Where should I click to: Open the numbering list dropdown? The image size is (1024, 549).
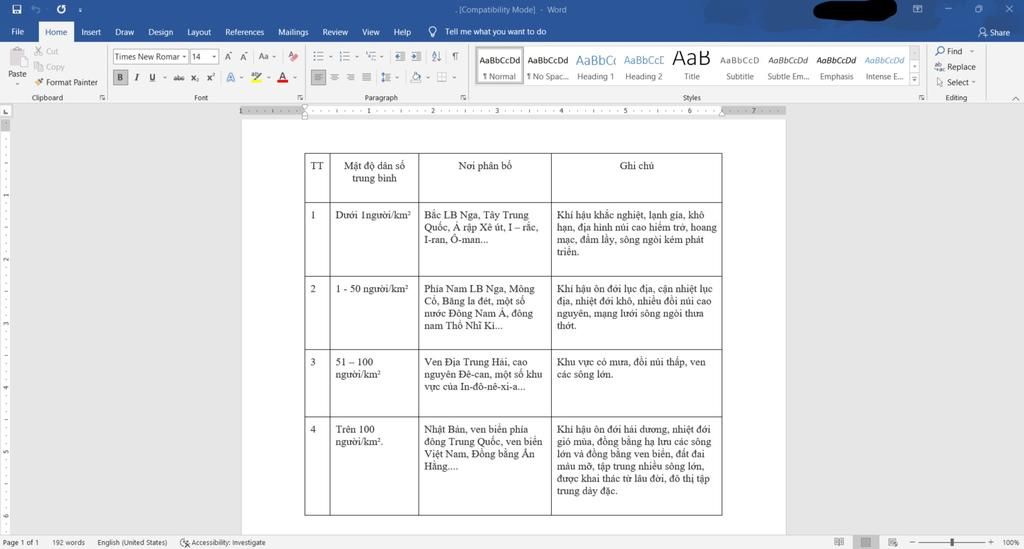[x=357, y=57]
